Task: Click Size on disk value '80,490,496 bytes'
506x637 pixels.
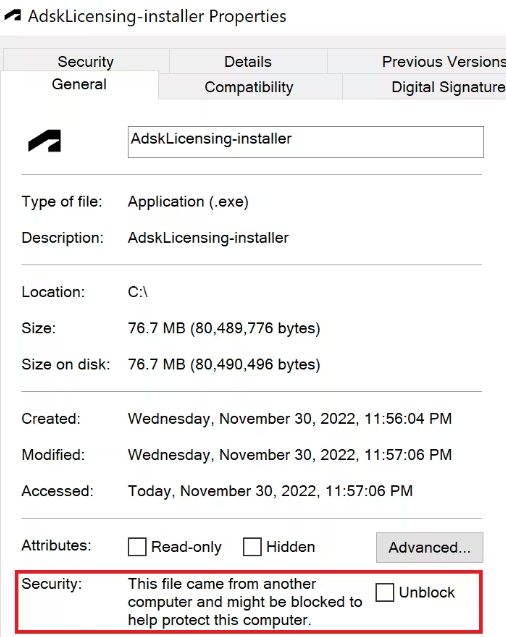Action: tap(224, 364)
